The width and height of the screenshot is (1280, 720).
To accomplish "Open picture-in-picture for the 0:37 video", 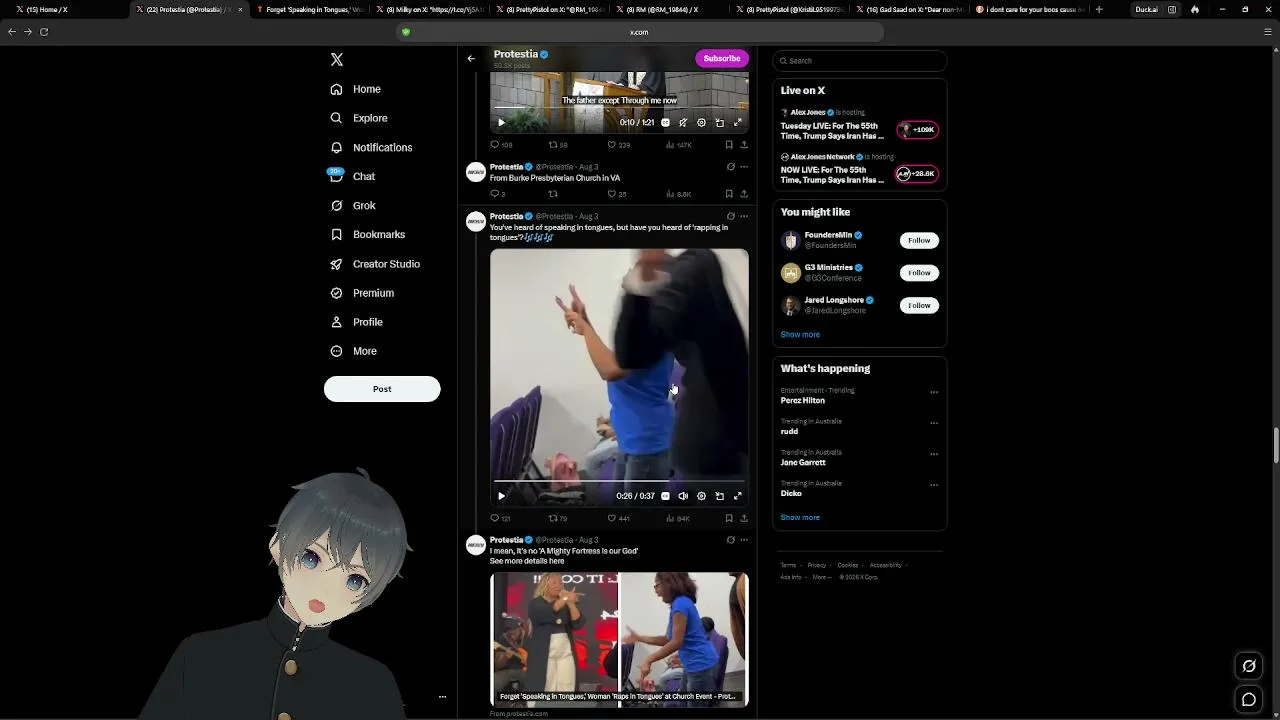I will pyautogui.click(x=719, y=496).
